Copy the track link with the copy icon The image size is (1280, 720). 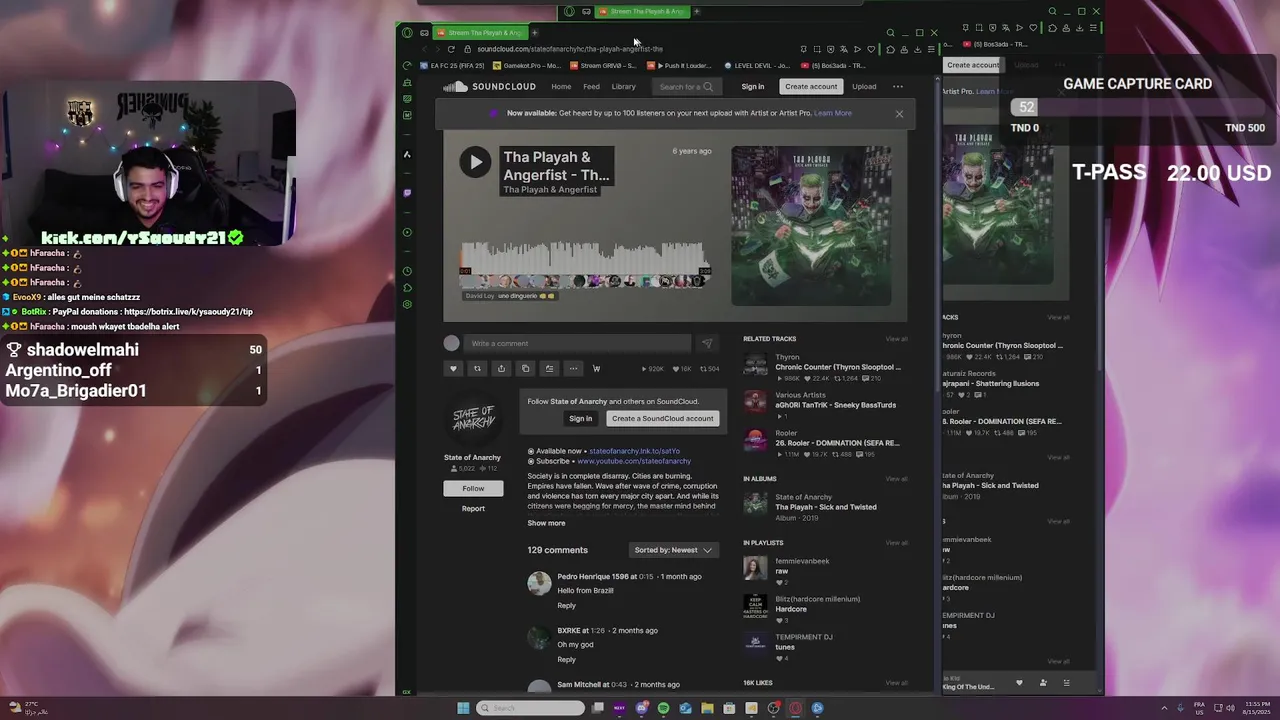coord(525,369)
